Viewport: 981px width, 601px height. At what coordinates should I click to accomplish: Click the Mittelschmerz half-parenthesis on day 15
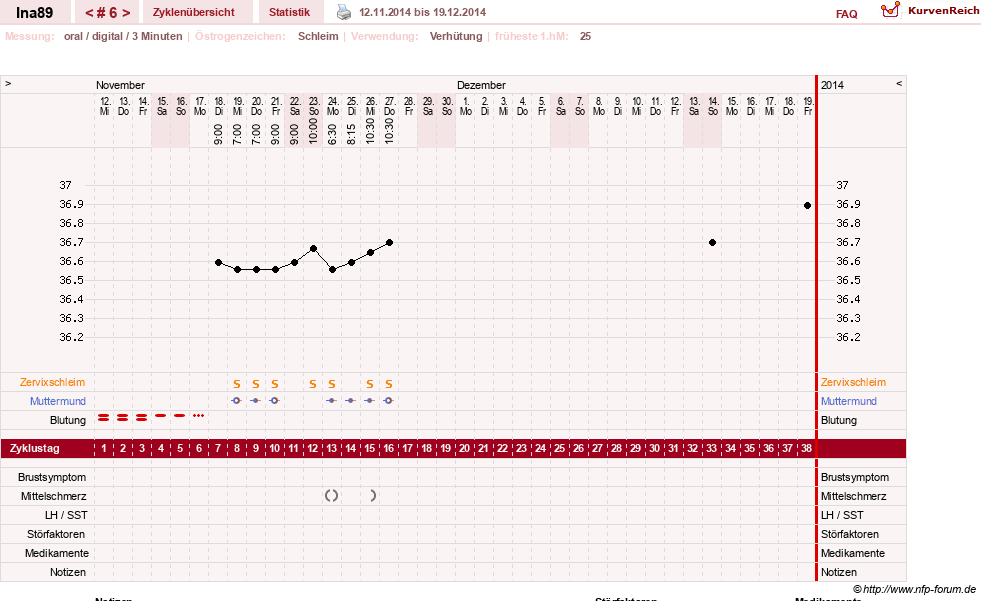pos(372,496)
